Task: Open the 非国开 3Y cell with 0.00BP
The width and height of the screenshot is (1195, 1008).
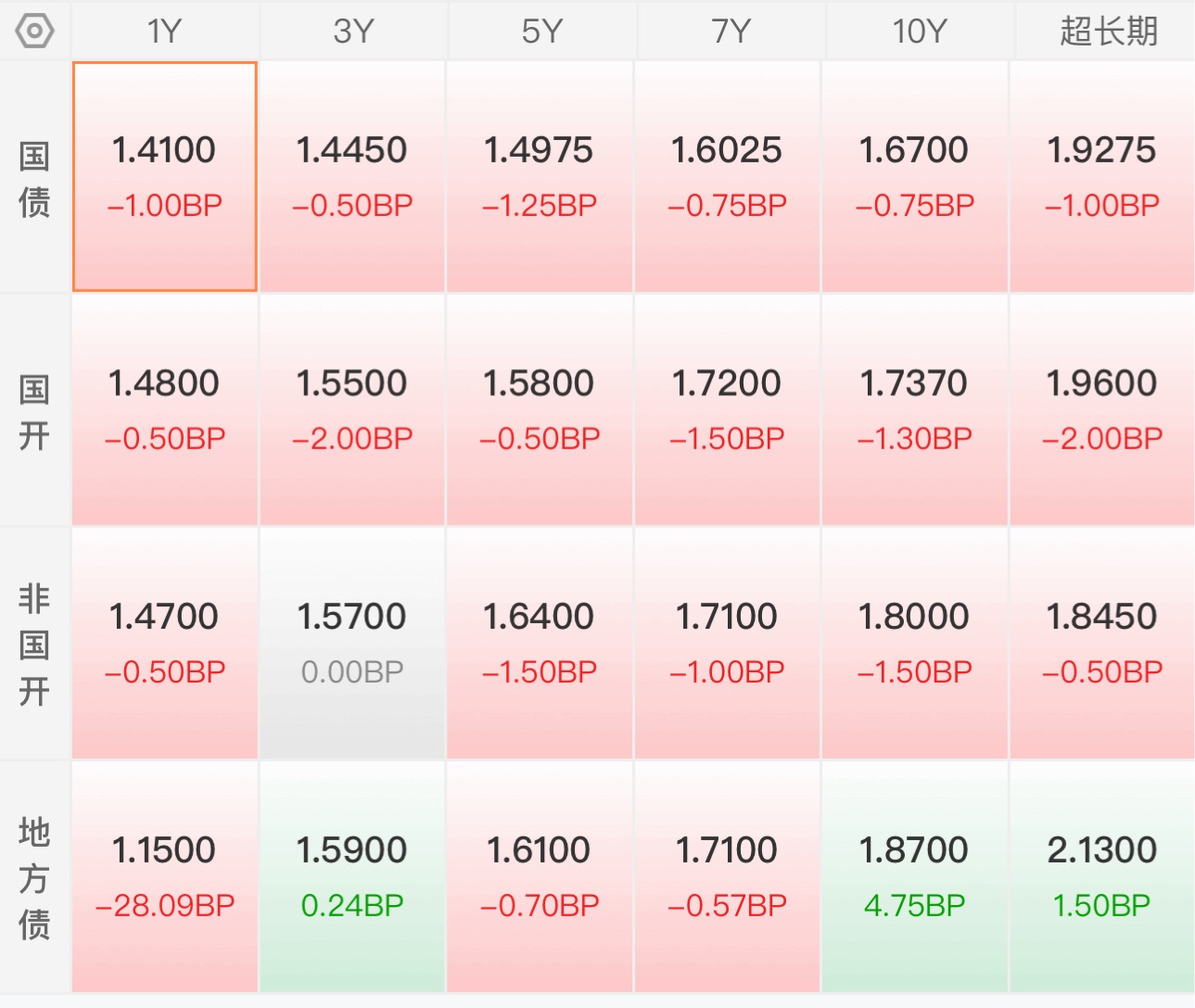Action: click(x=352, y=644)
